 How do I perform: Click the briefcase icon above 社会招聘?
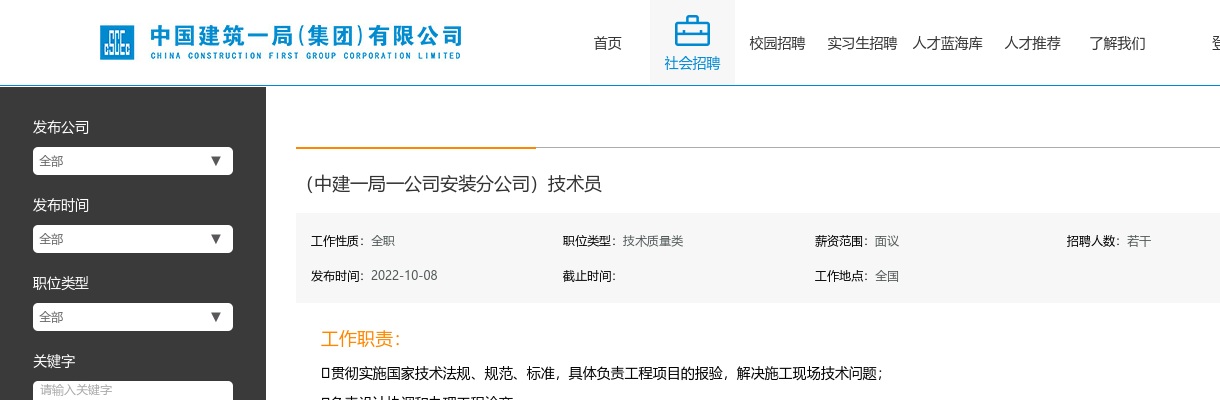(692, 31)
